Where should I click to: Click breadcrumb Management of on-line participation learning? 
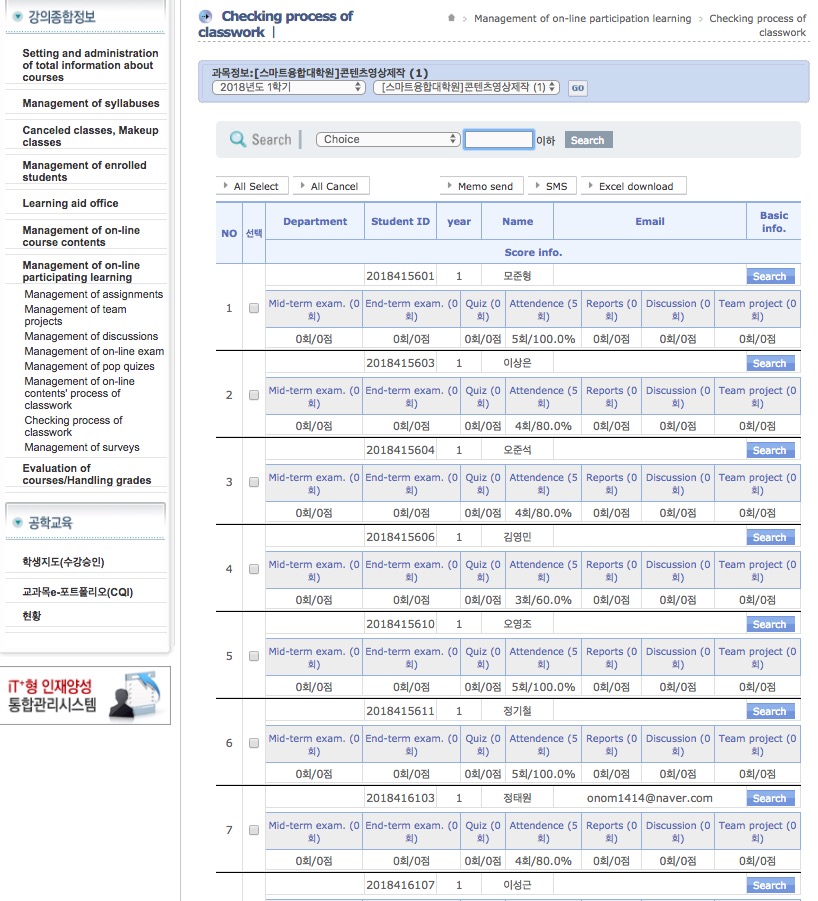pyautogui.click(x=582, y=18)
